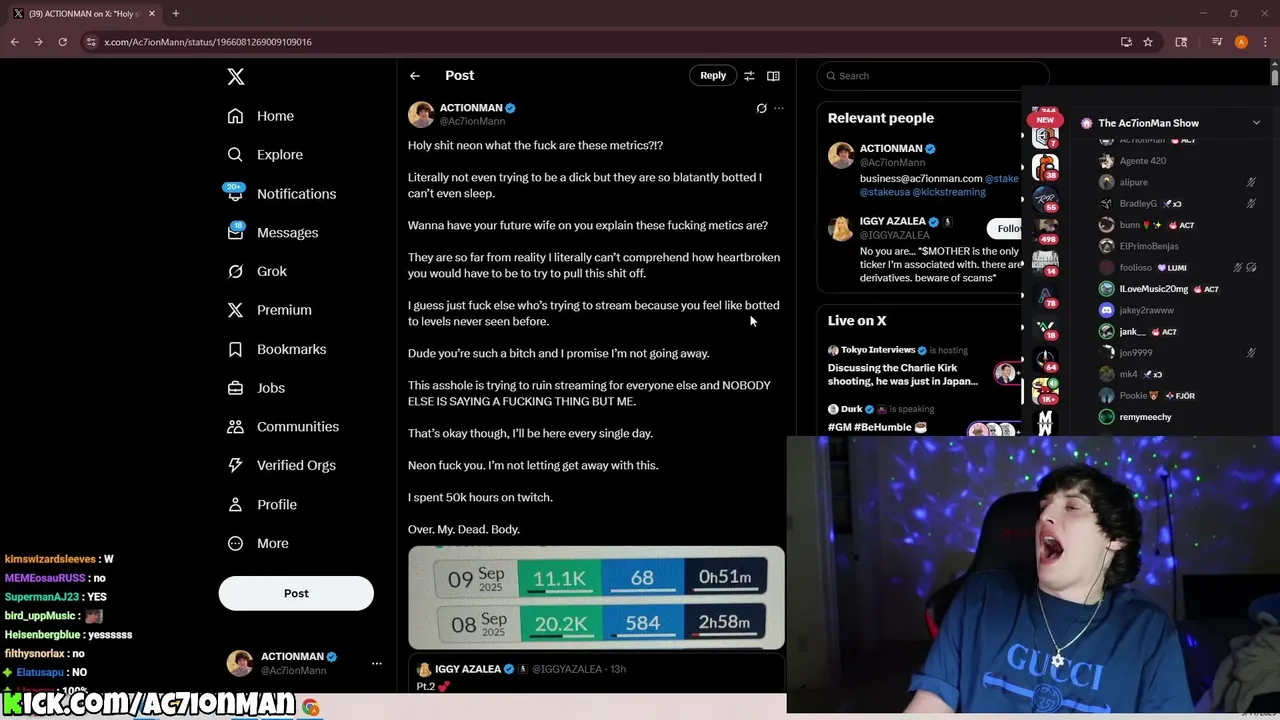This screenshot has width=1280, height=720.
Task: Click the X logo in sidebar
Action: (235, 77)
